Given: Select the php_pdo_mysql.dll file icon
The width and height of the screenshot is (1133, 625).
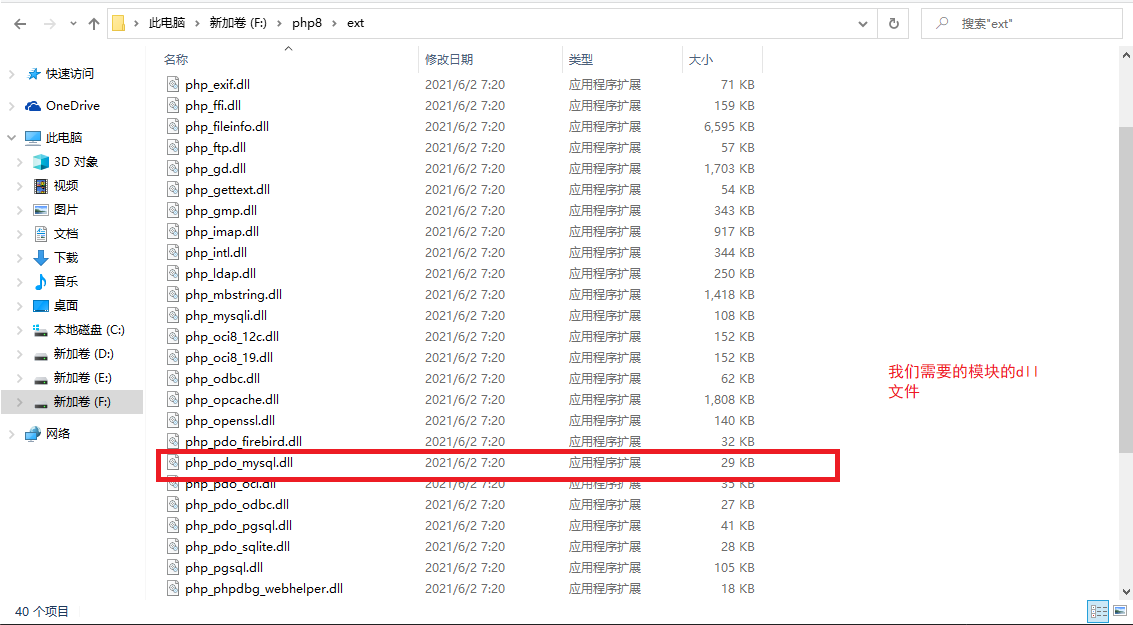Looking at the screenshot, I should 173,463.
